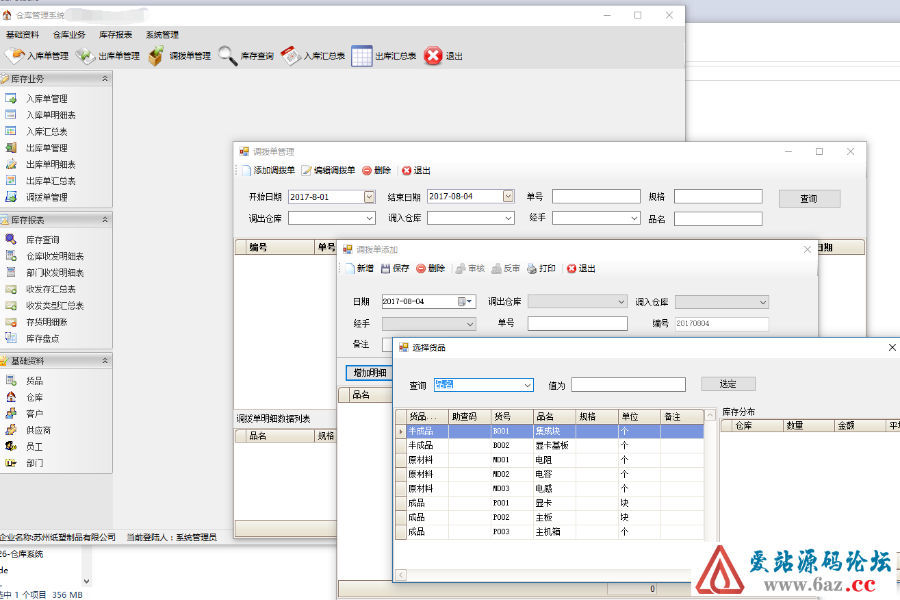This screenshot has height=600, width=900.
Task: Click the 值为 input field
Action: [629, 385]
